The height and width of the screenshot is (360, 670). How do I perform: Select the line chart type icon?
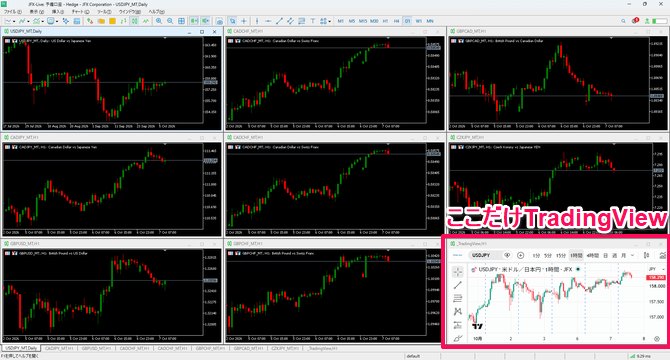tap(146, 21)
